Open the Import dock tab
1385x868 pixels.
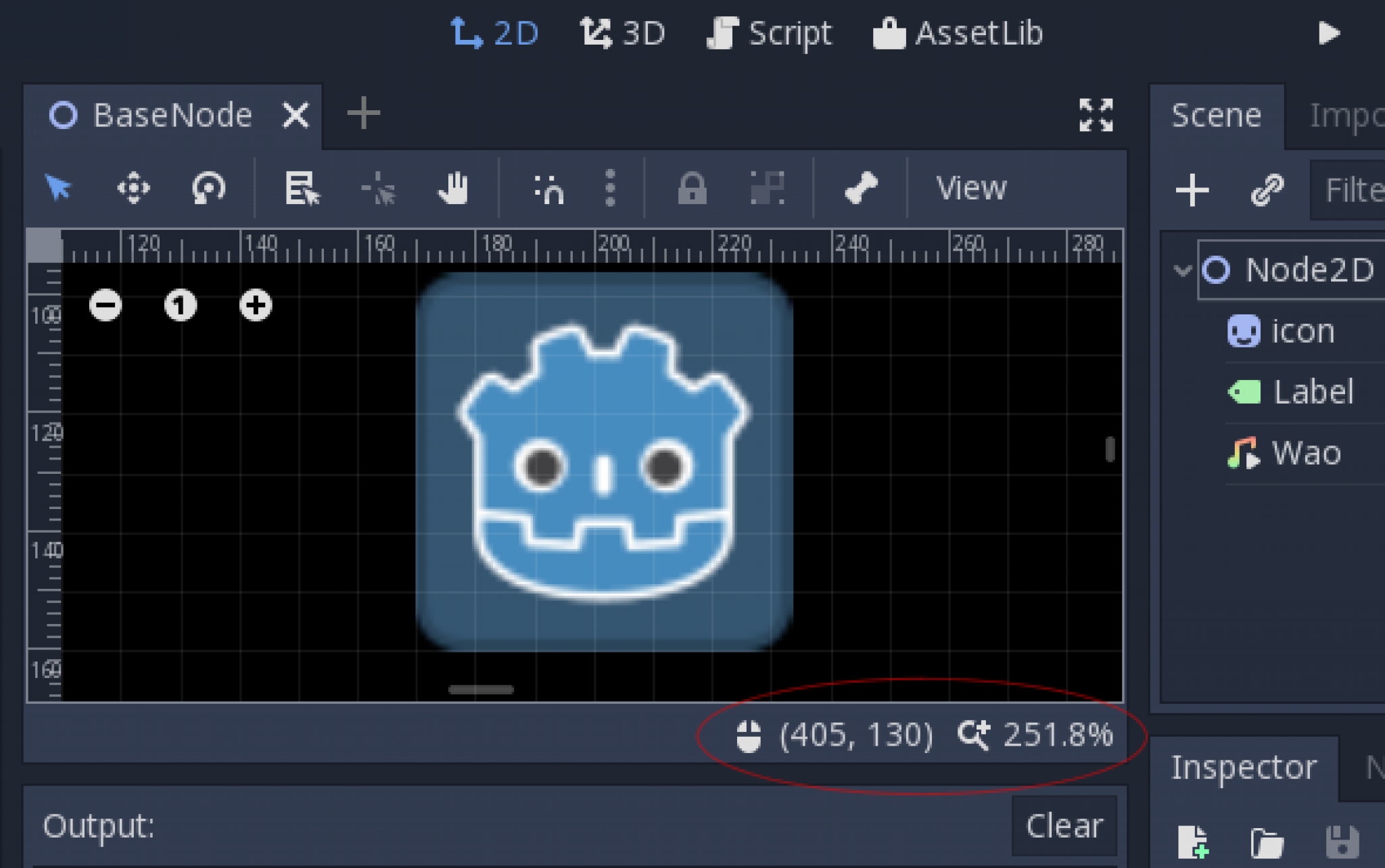[1346, 116]
